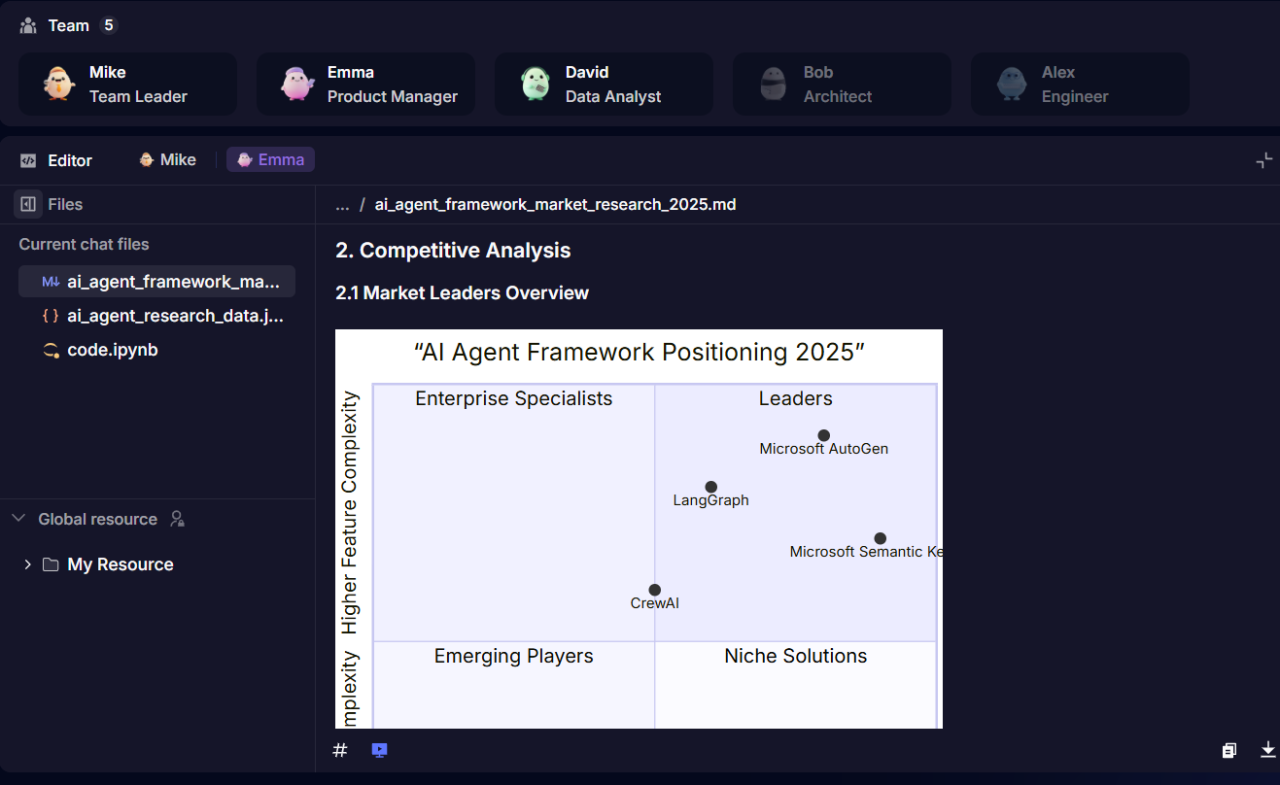Click the Mike Team Leader card
The height and width of the screenshot is (785, 1280).
[128, 84]
